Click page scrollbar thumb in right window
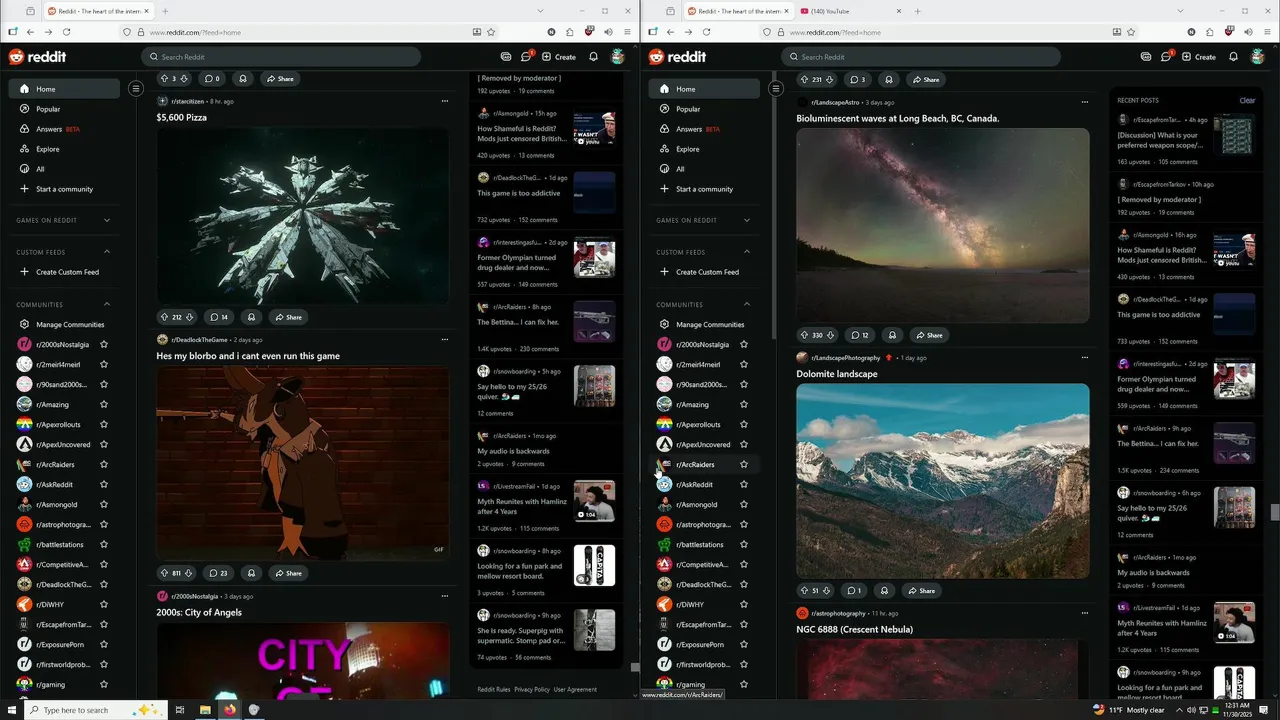Screen dimensions: 1280x720 (x=1275, y=512)
